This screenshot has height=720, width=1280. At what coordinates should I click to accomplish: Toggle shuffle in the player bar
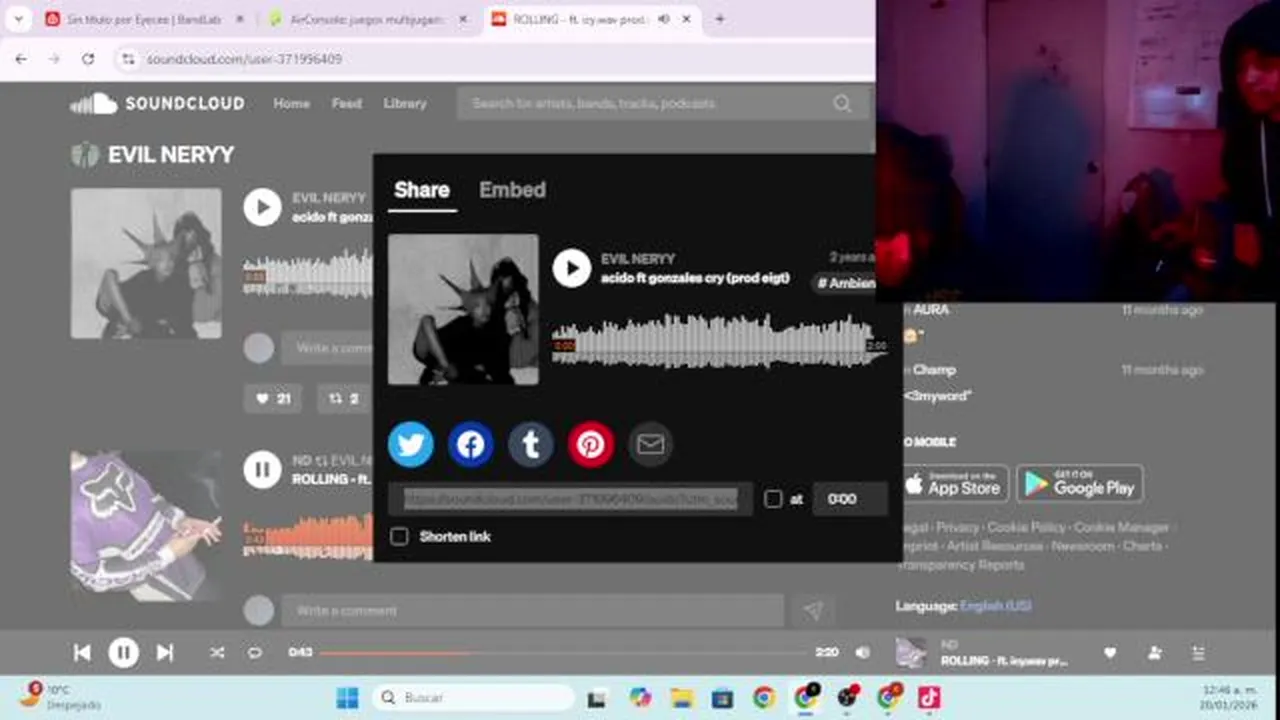(217, 653)
